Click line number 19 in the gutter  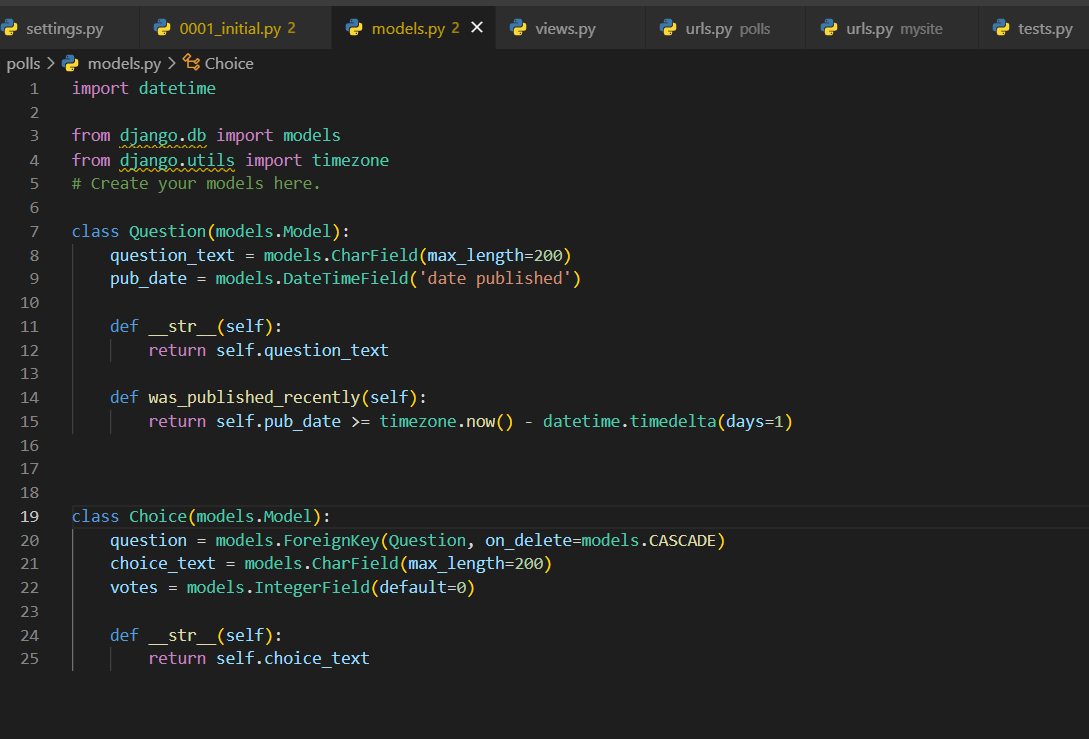(29, 517)
